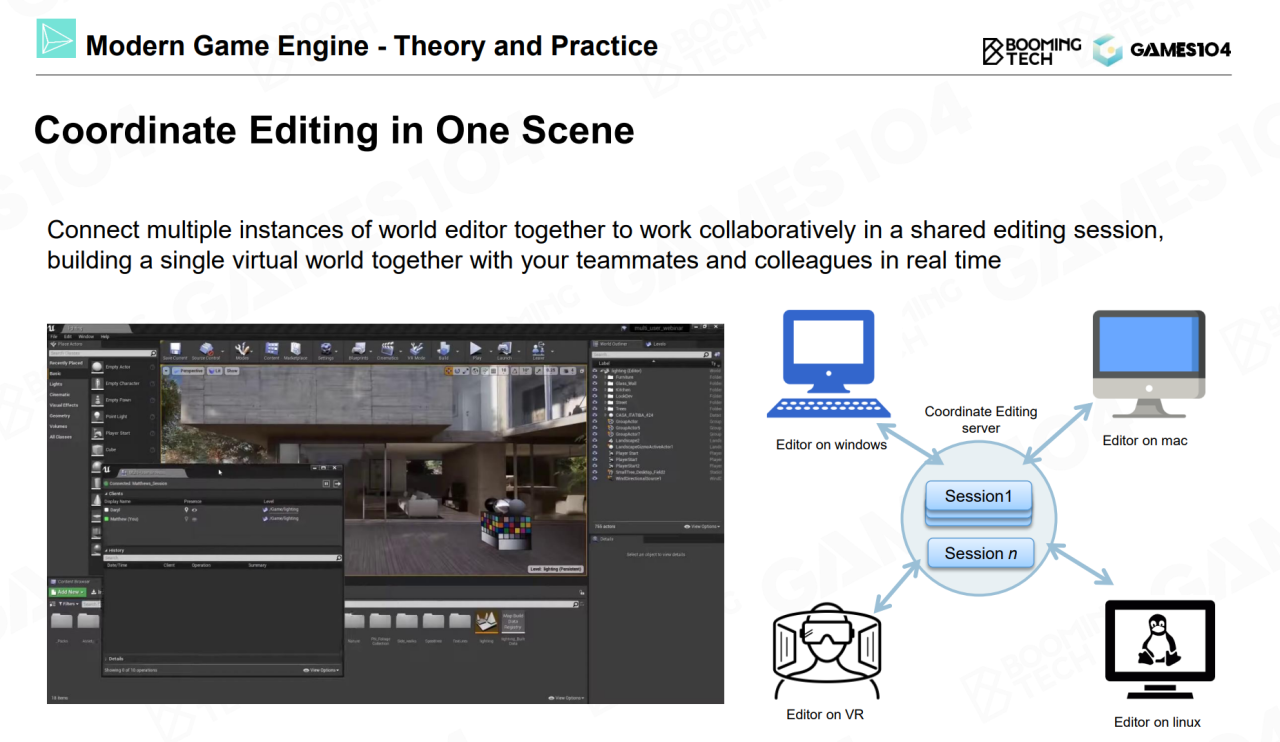Click the Build toolbar icon
The height and width of the screenshot is (742, 1280).
(443, 350)
